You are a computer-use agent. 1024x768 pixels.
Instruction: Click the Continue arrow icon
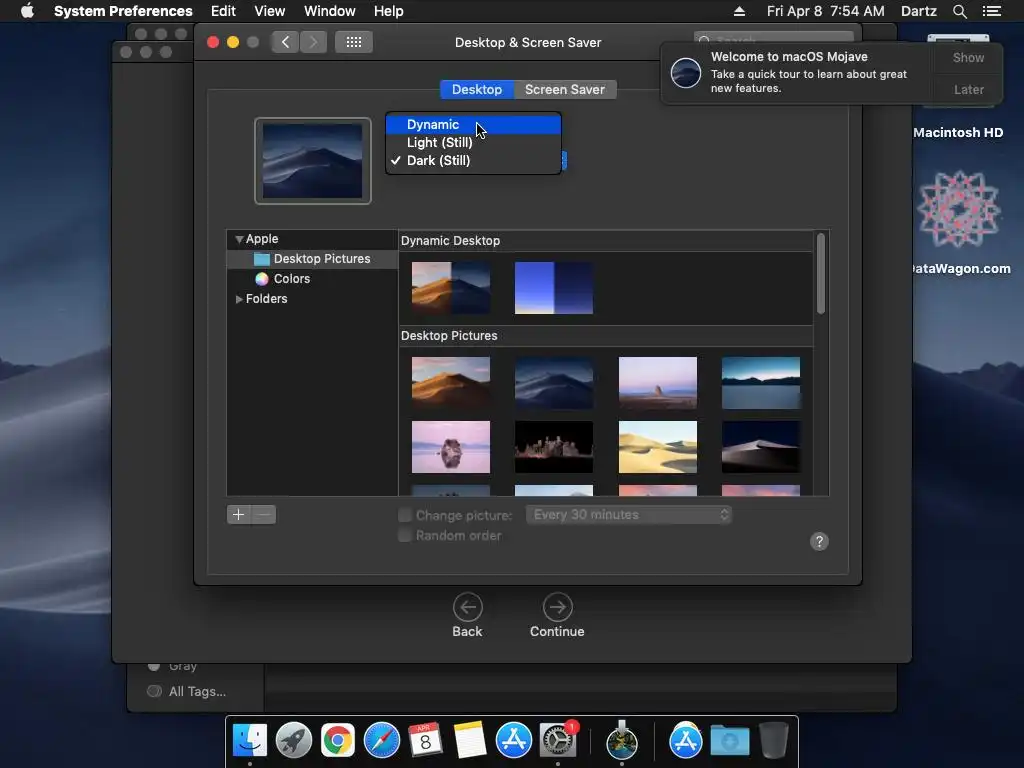click(557, 607)
